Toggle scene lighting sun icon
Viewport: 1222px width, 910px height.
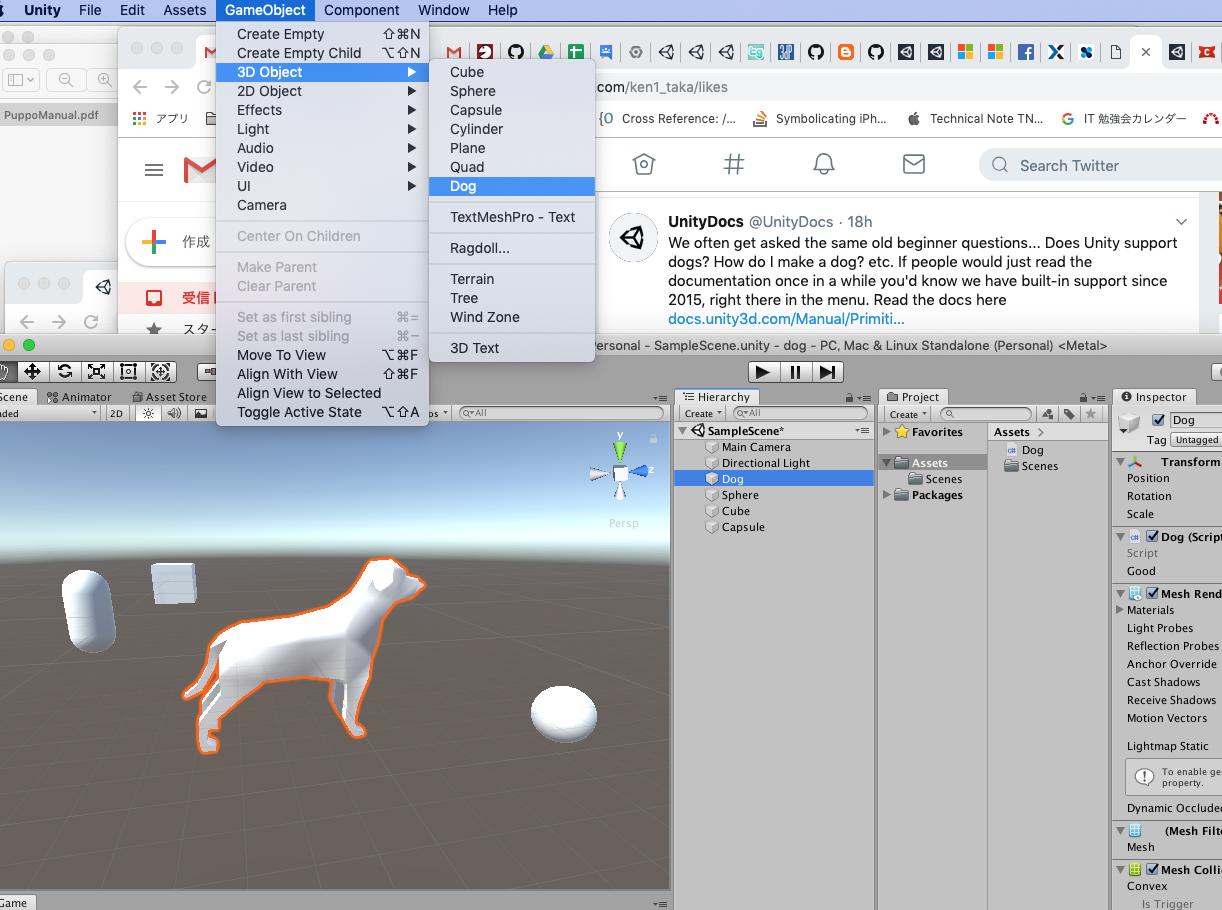[149, 413]
